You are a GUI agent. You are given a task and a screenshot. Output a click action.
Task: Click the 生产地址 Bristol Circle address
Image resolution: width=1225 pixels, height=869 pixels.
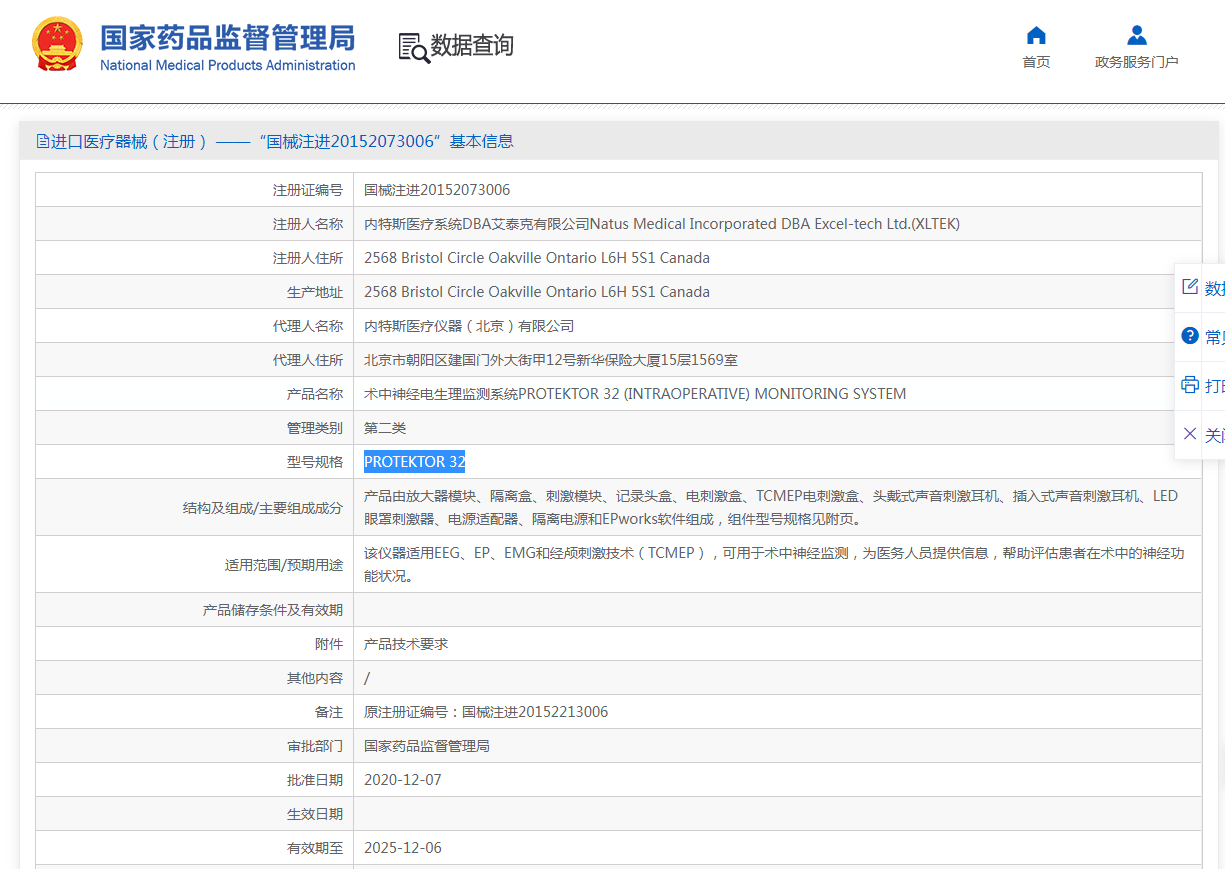click(x=537, y=292)
